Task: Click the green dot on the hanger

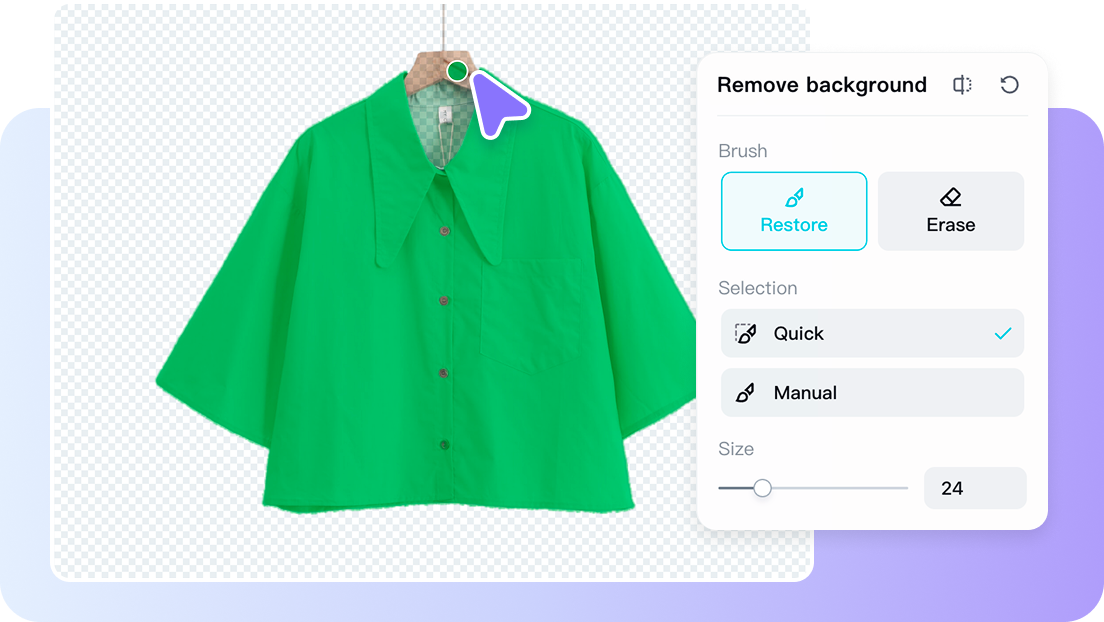Action: point(455,72)
